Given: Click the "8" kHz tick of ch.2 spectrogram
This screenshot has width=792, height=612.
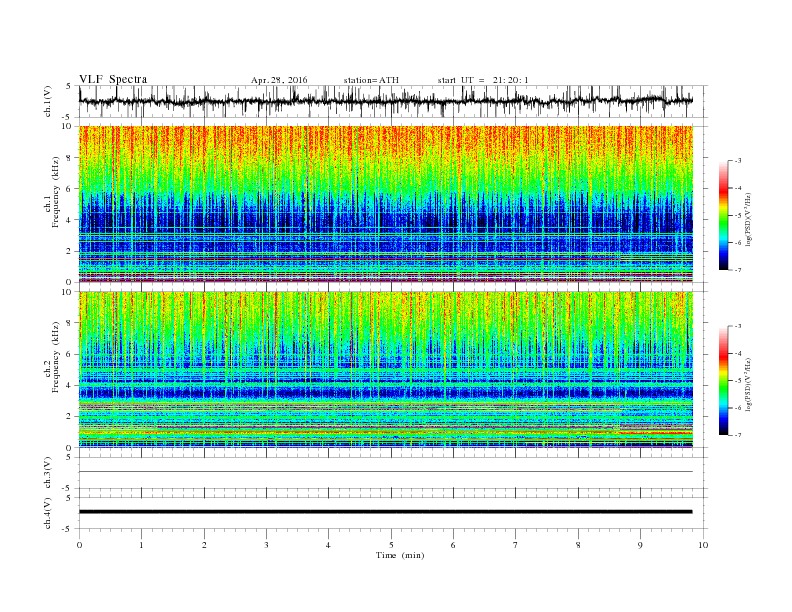Looking at the screenshot, I should coord(70,323).
